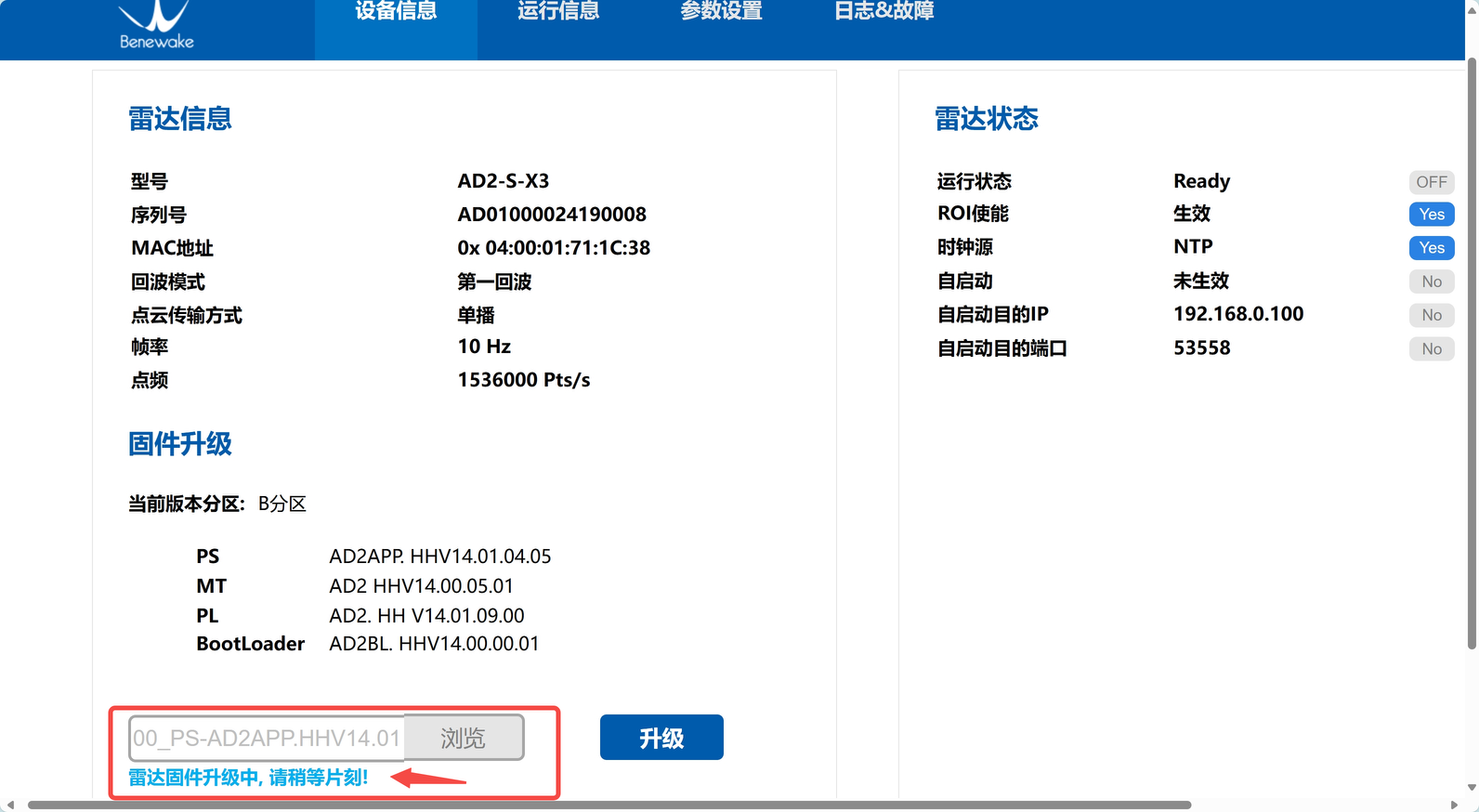Toggle the 自启动 No switch

coord(1432,282)
